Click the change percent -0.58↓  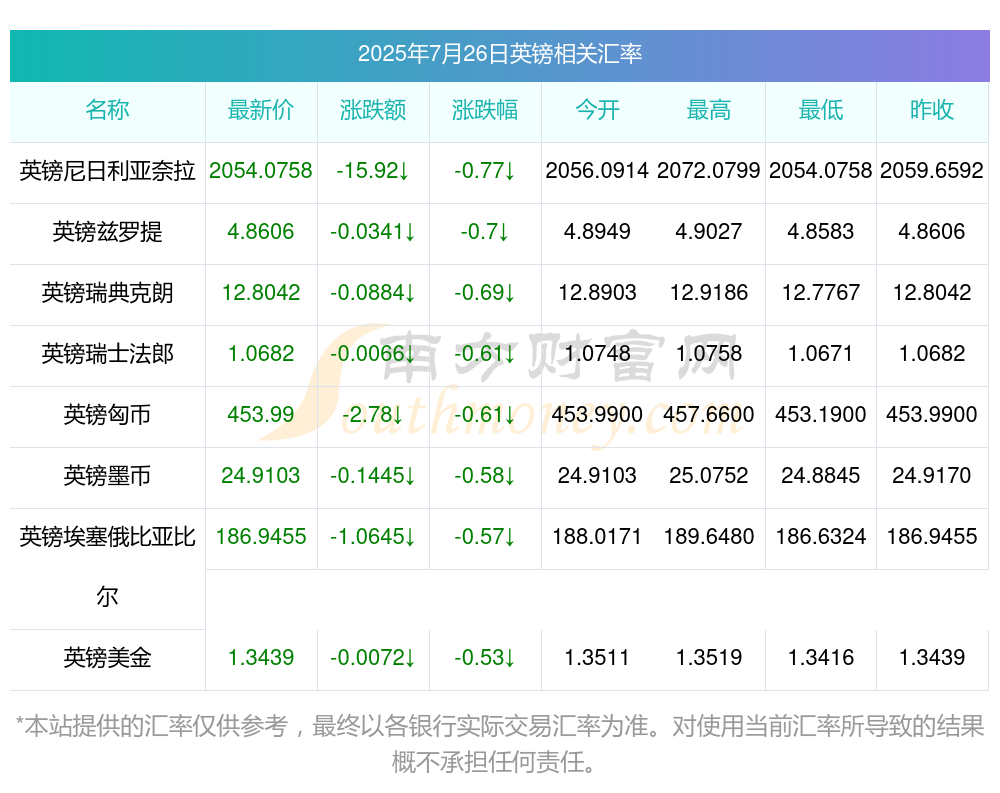485,476
